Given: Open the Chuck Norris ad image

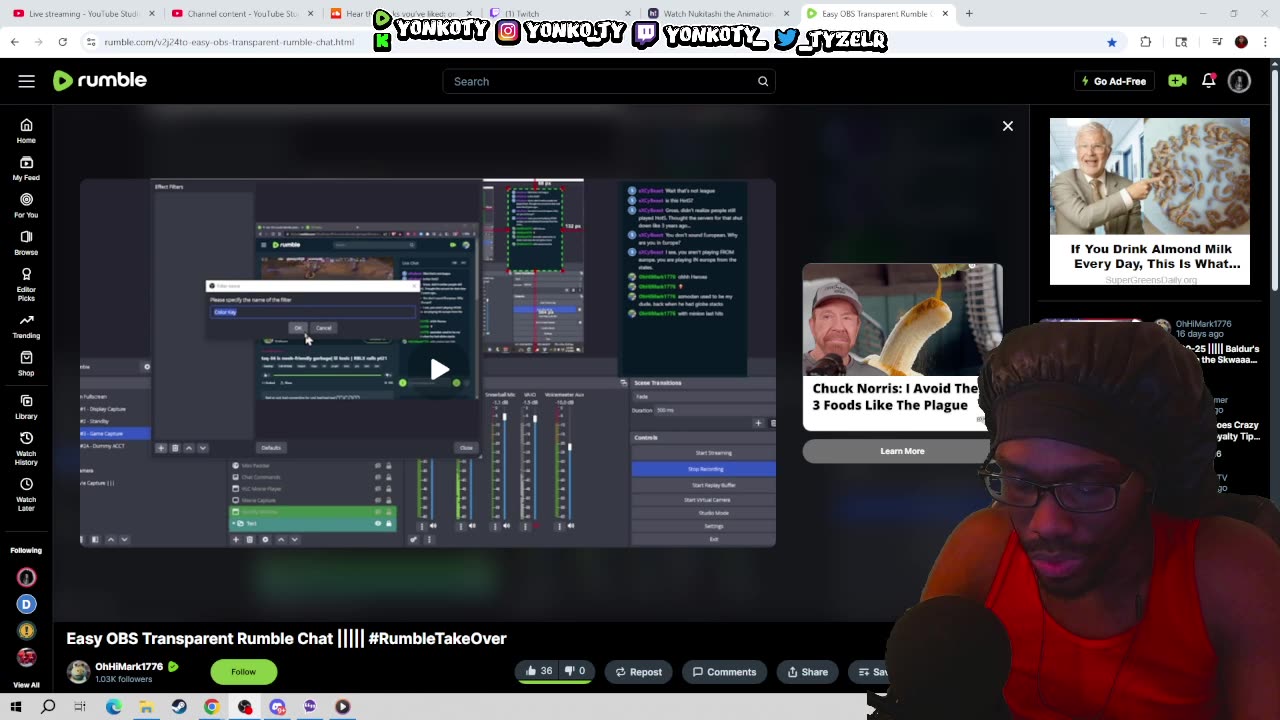Looking at the screenshot, I should point(902,320).
